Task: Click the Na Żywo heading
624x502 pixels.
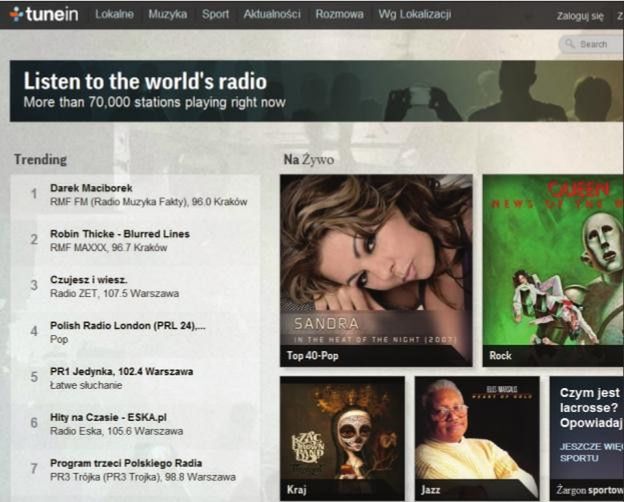Action: pos(309,160)
